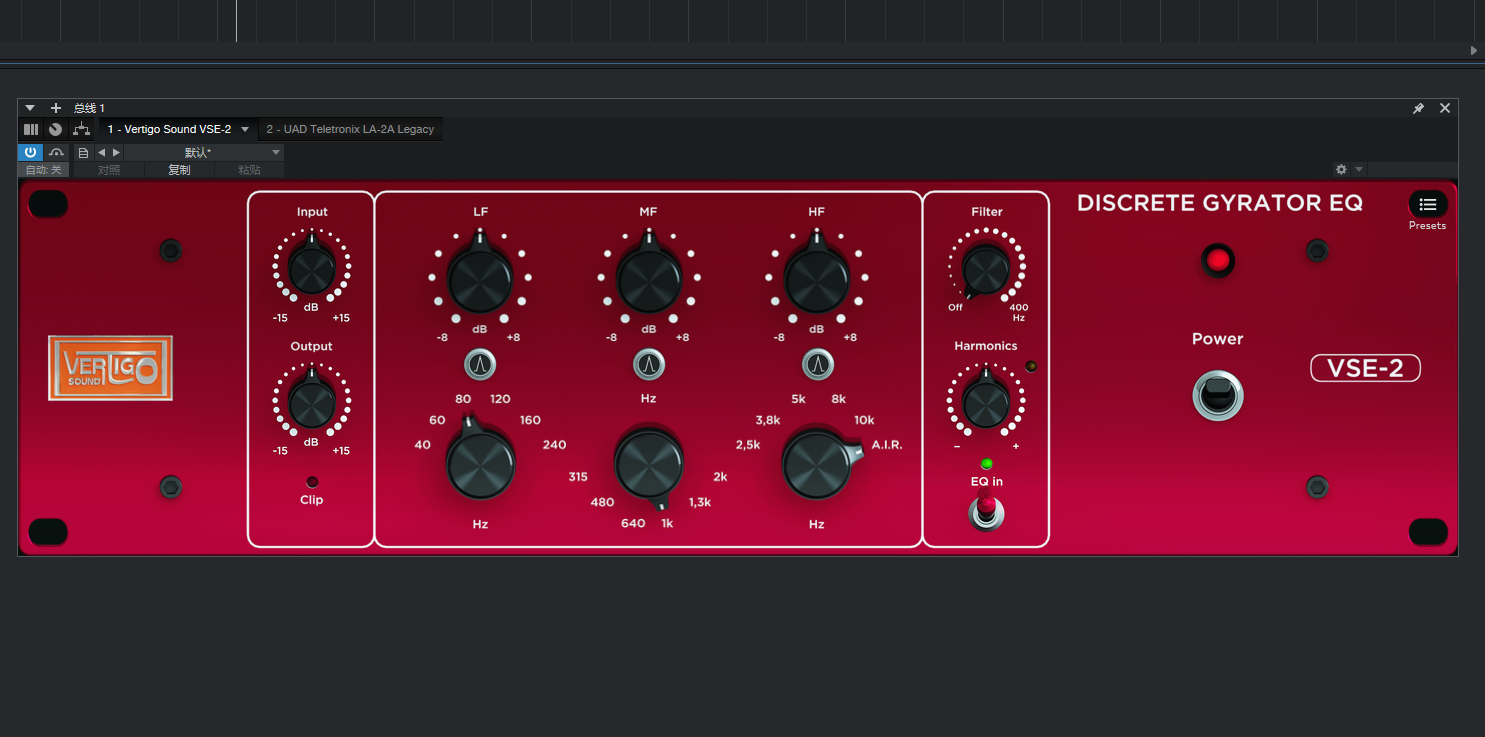Set LF frequency to 60
The image size is (1485, 737).
pyautogui.click(x=437, y=420)
